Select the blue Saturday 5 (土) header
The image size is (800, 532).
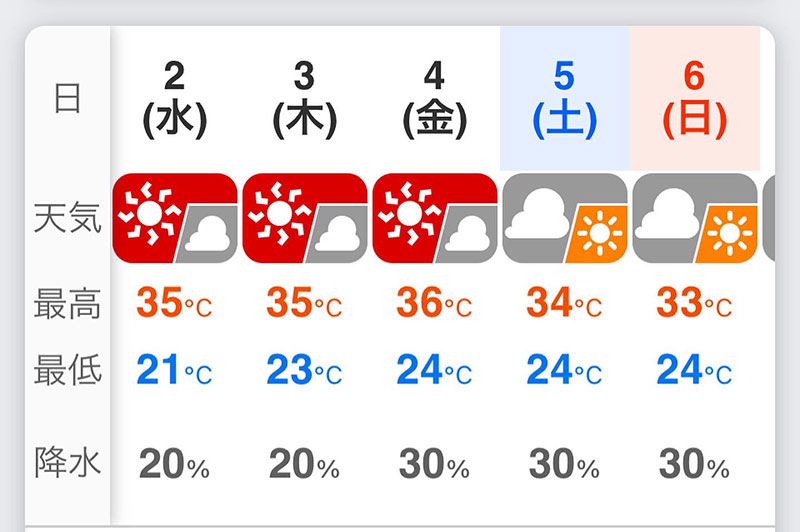(x=565, y=100)
